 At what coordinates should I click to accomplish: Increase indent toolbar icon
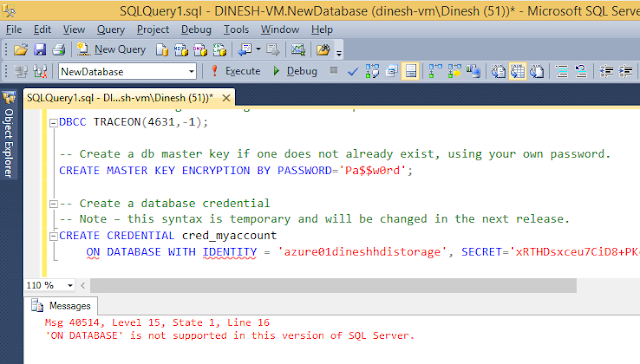tap(625, 72)
